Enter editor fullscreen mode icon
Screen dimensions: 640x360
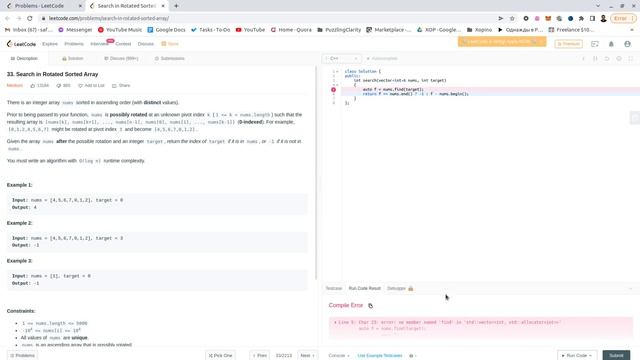(x=631, y=59)
